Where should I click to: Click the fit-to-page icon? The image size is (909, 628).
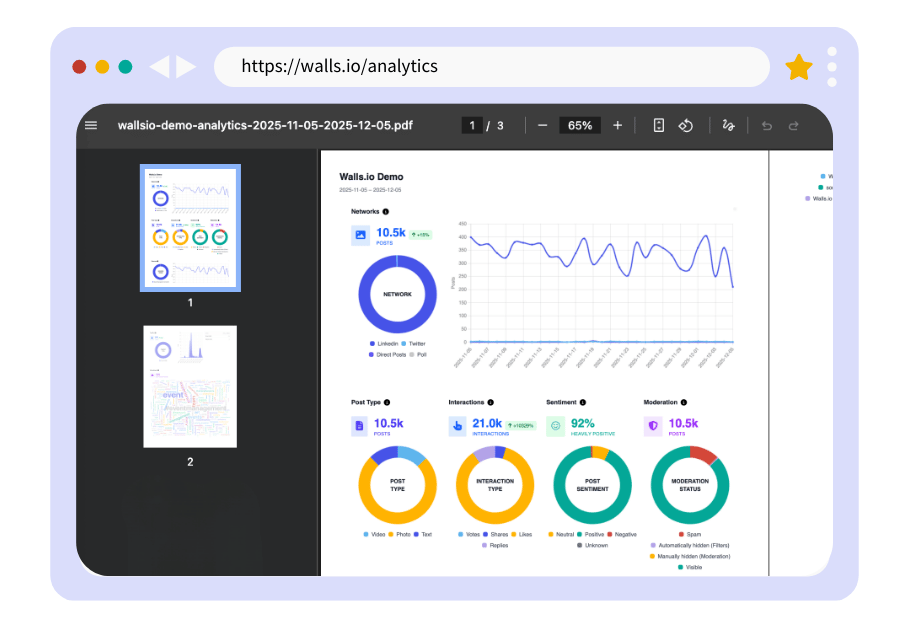coord(658,125)
